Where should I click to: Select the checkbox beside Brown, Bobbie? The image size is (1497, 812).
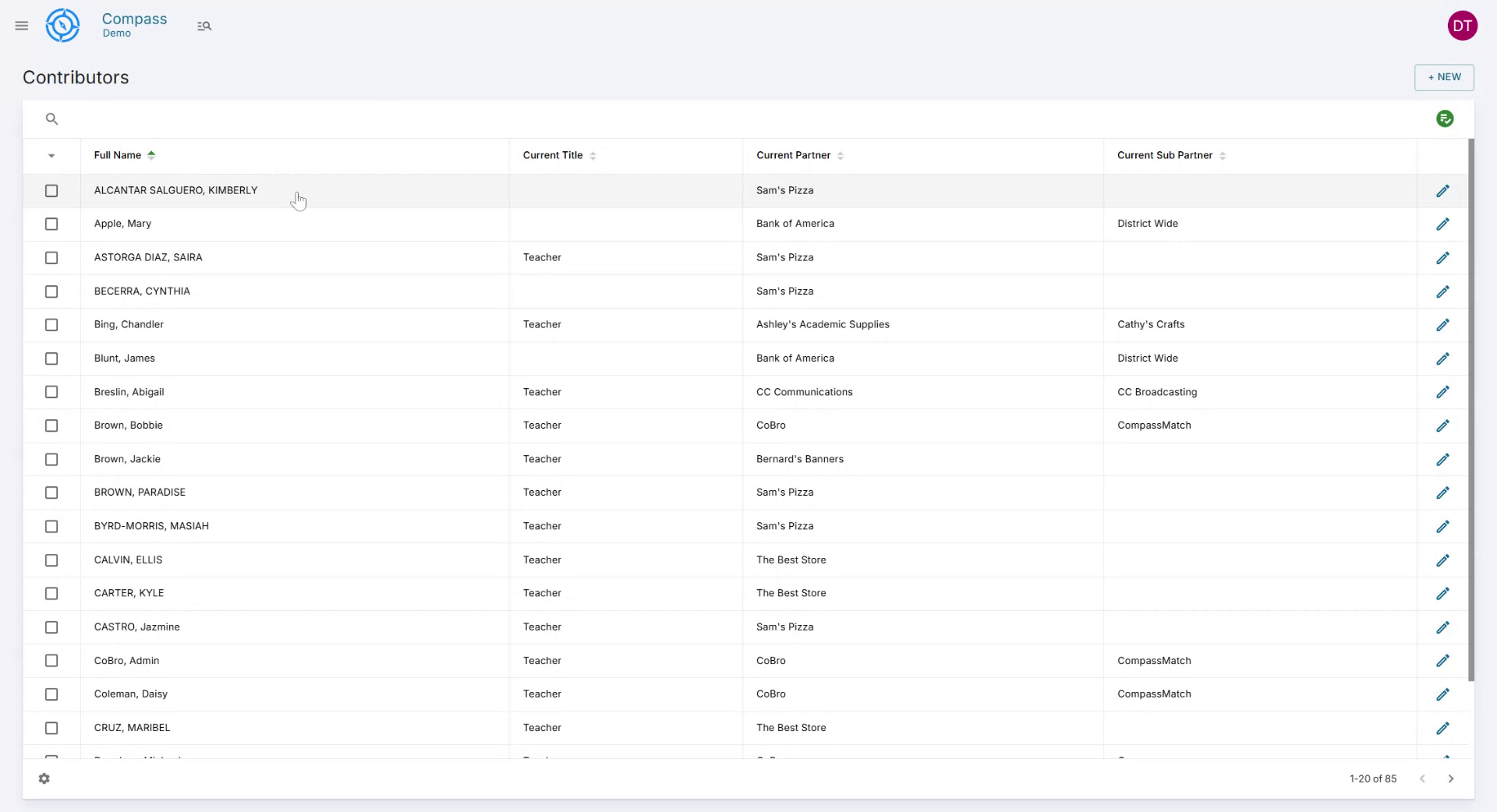click(x=51, y=425)
